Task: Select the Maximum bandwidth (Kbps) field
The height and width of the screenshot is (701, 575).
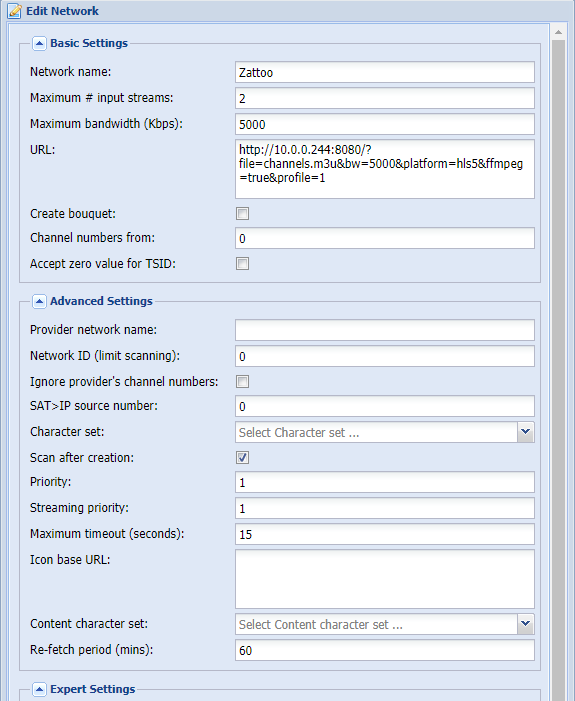Action: (385, 124)
